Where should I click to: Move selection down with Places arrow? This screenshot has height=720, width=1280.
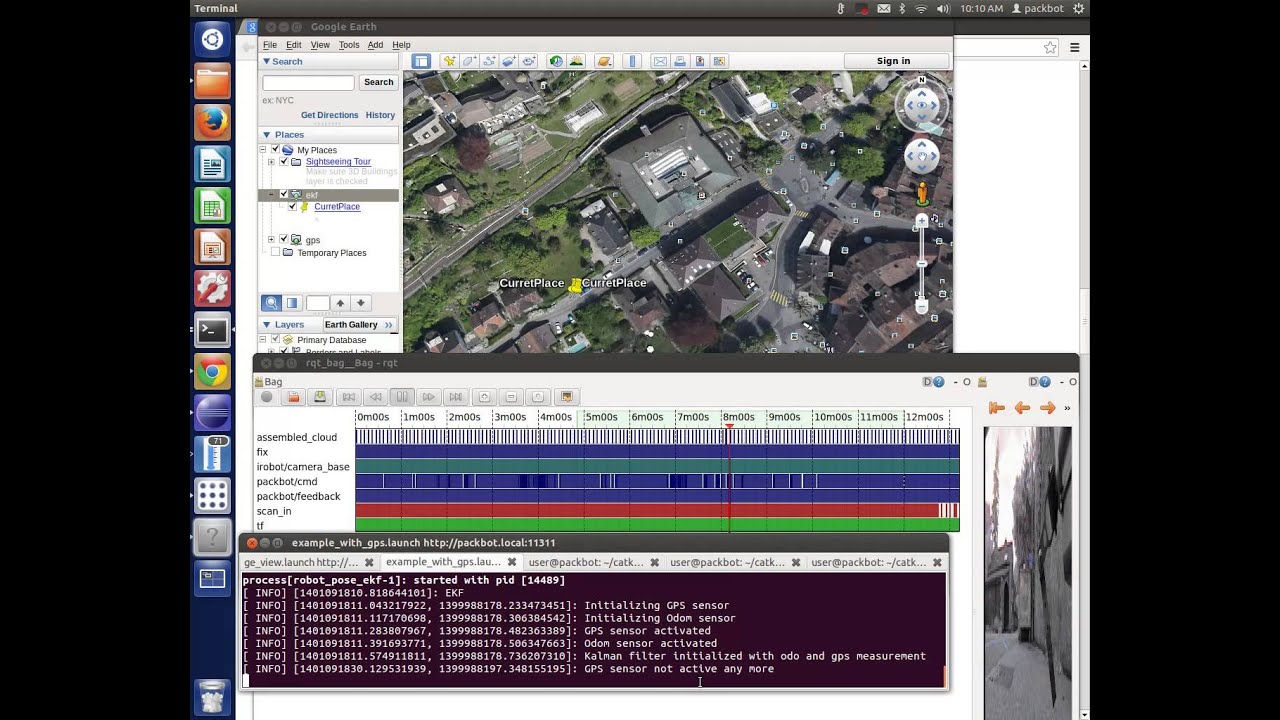[360, 303]
